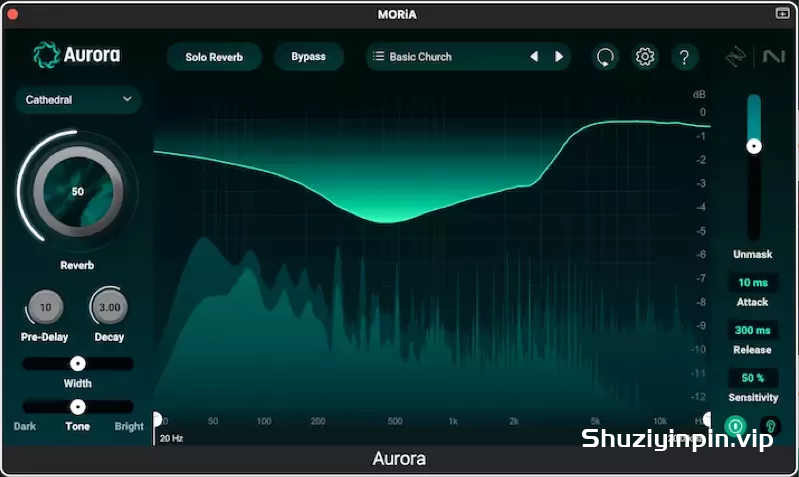The image size is (799, 477).
Task: Toggle the ear listen button for Unmask
Action: tap(770, 426)
